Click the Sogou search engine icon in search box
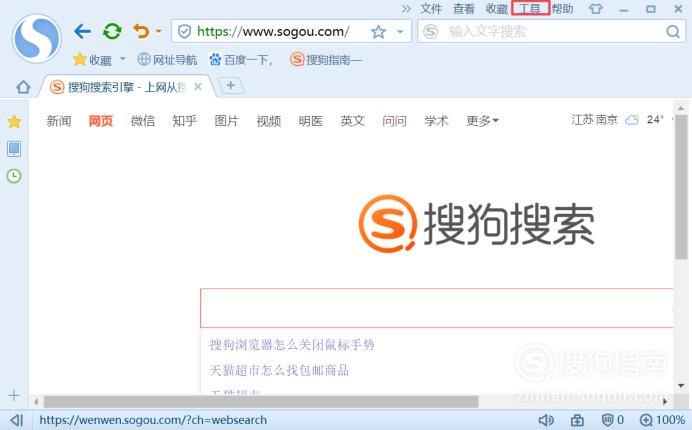 430,31
